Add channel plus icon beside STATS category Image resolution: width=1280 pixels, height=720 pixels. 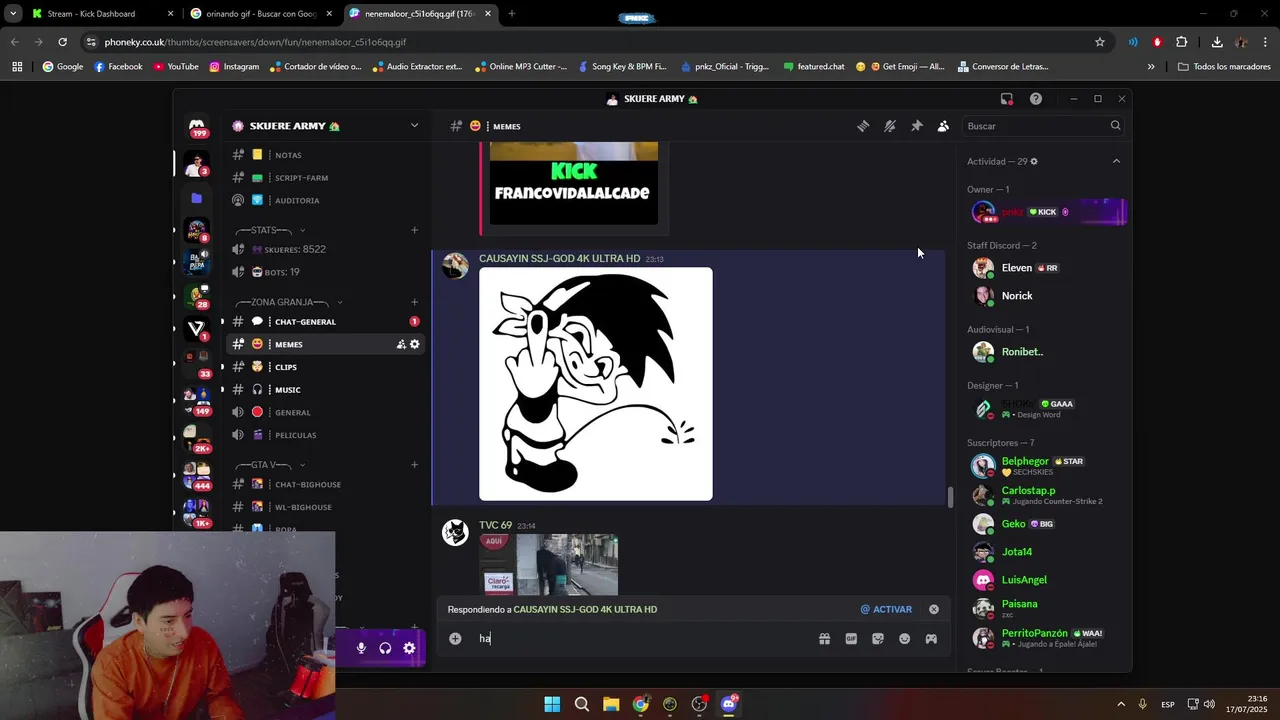coord(414,230)
